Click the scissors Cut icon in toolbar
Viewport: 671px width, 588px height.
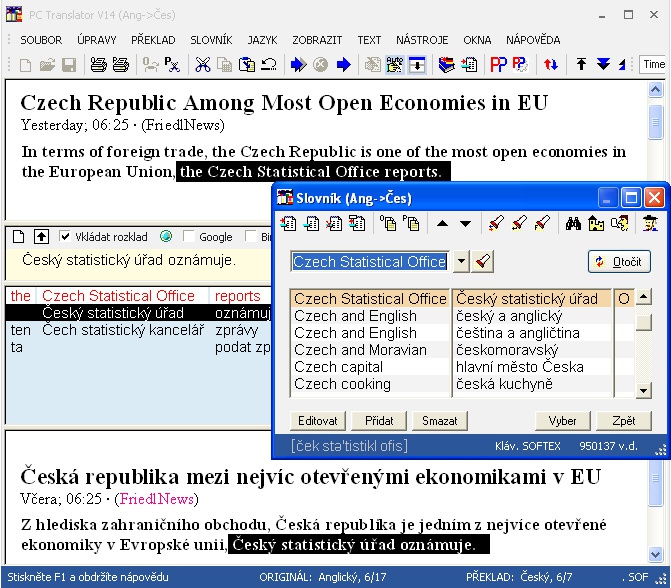coord(202,65)
